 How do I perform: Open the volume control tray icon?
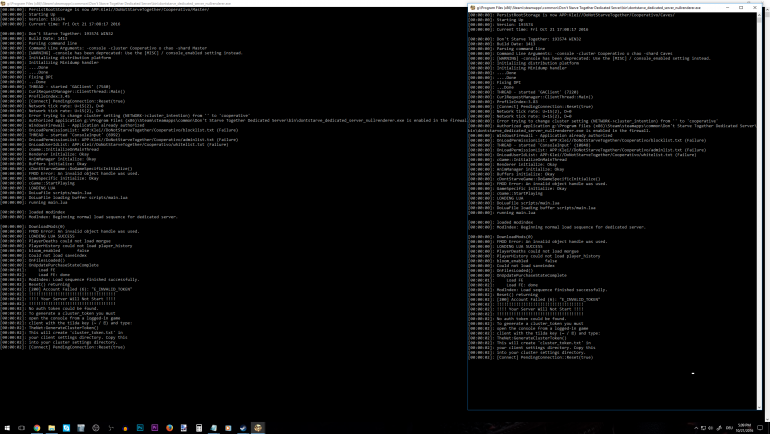(x=711, y=428)
